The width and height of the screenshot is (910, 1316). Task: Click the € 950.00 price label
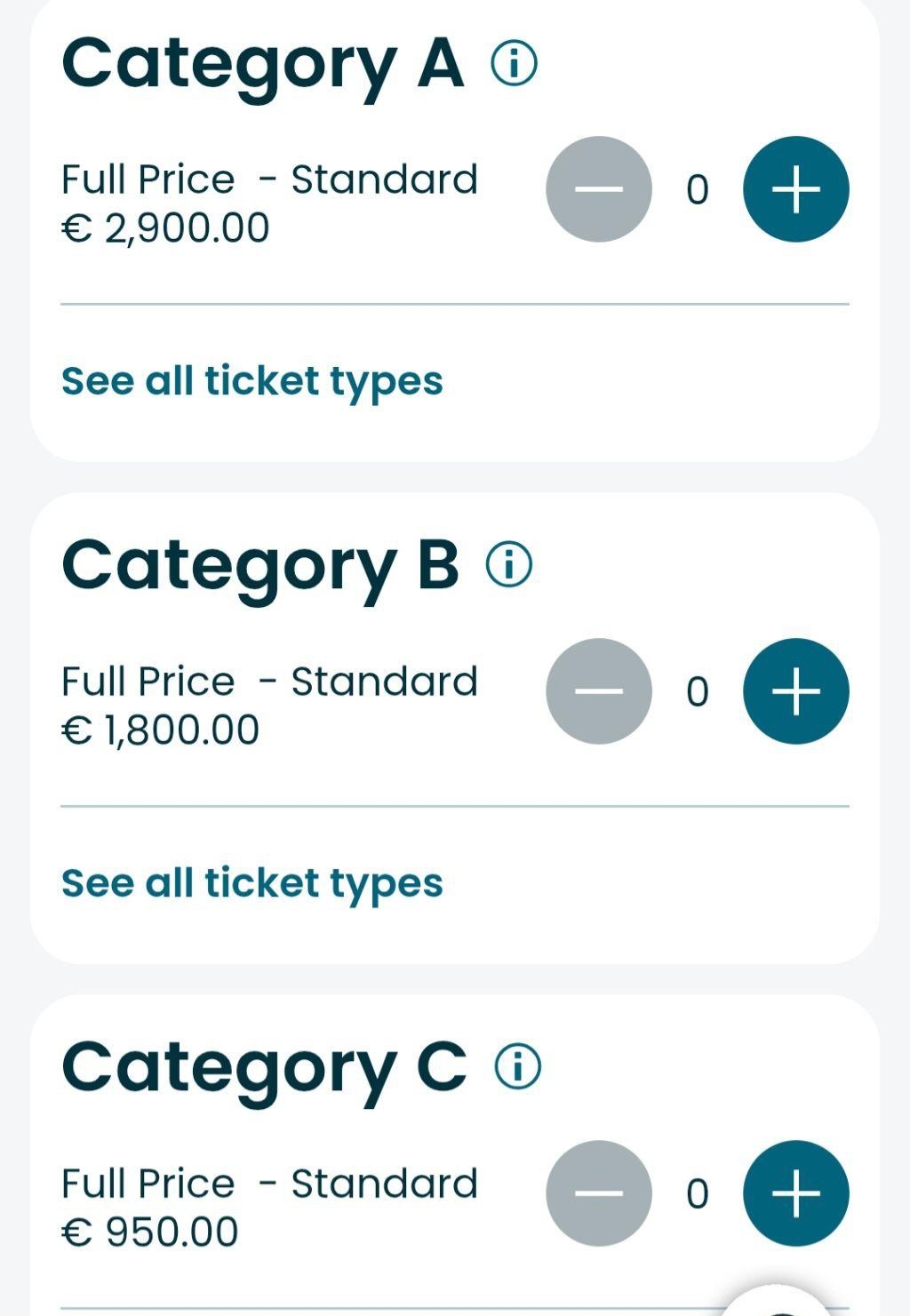(x=149, y=1232)
